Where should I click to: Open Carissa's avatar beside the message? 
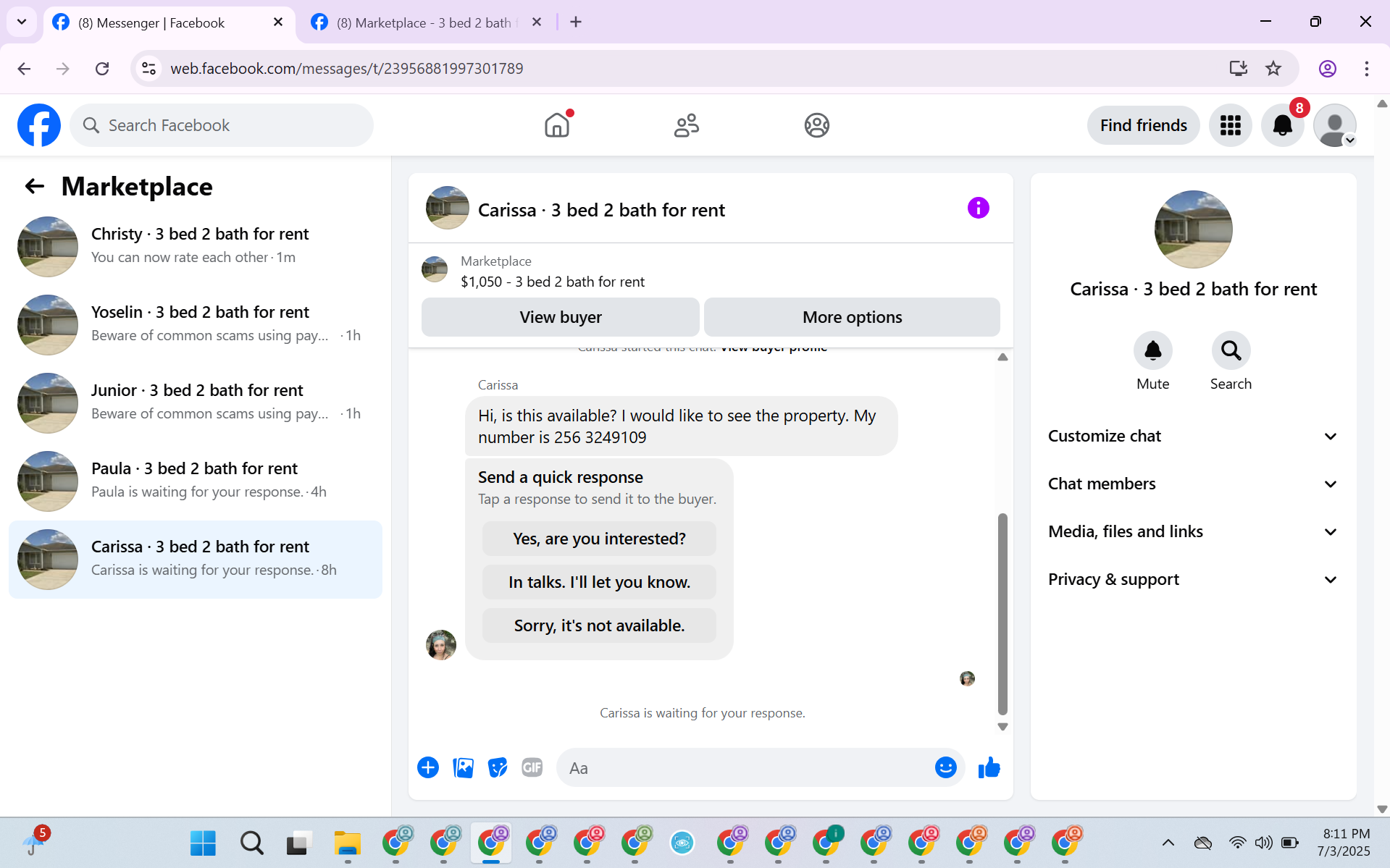coord(441,644)
